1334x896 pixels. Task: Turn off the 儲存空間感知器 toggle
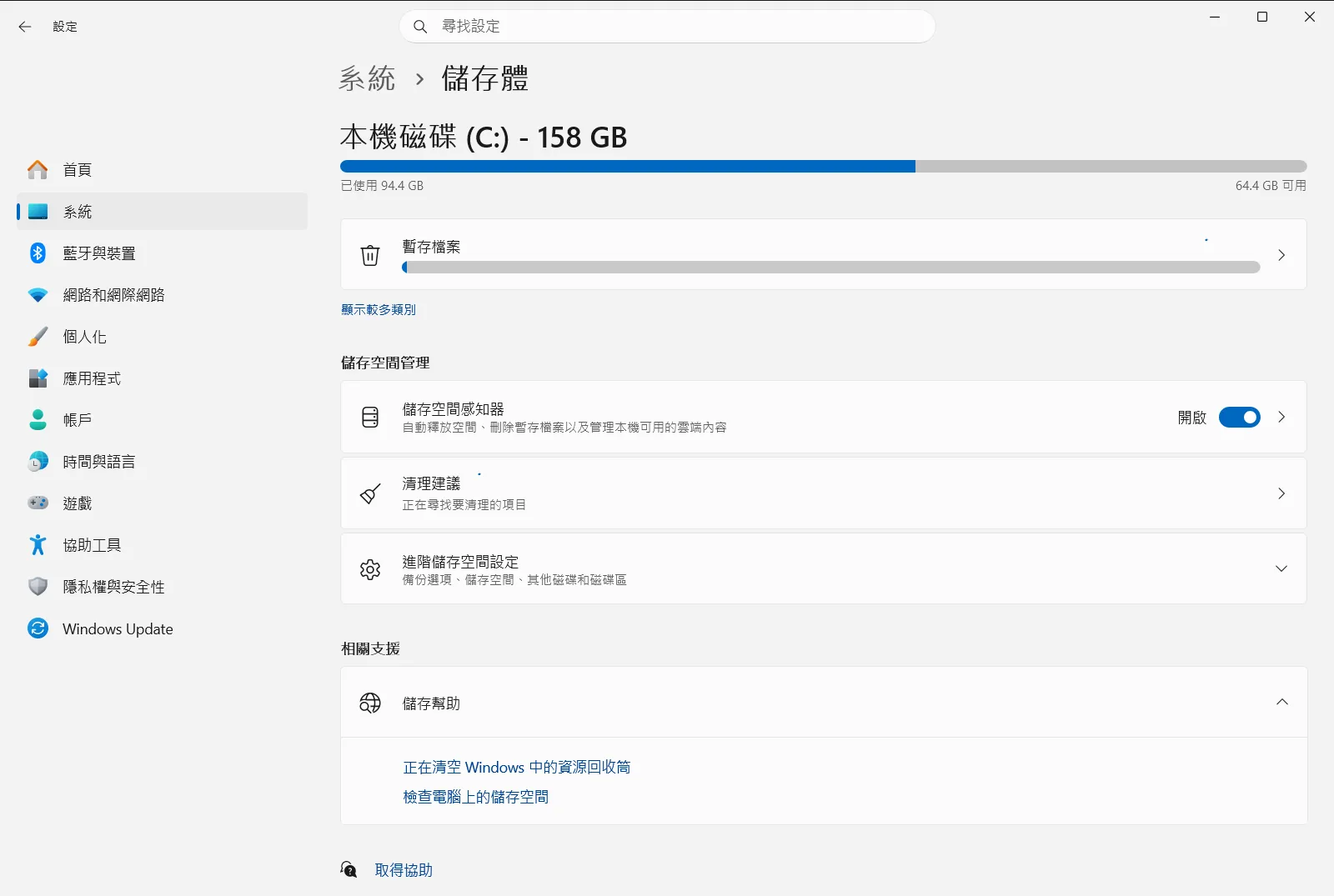pos(1240,418)
